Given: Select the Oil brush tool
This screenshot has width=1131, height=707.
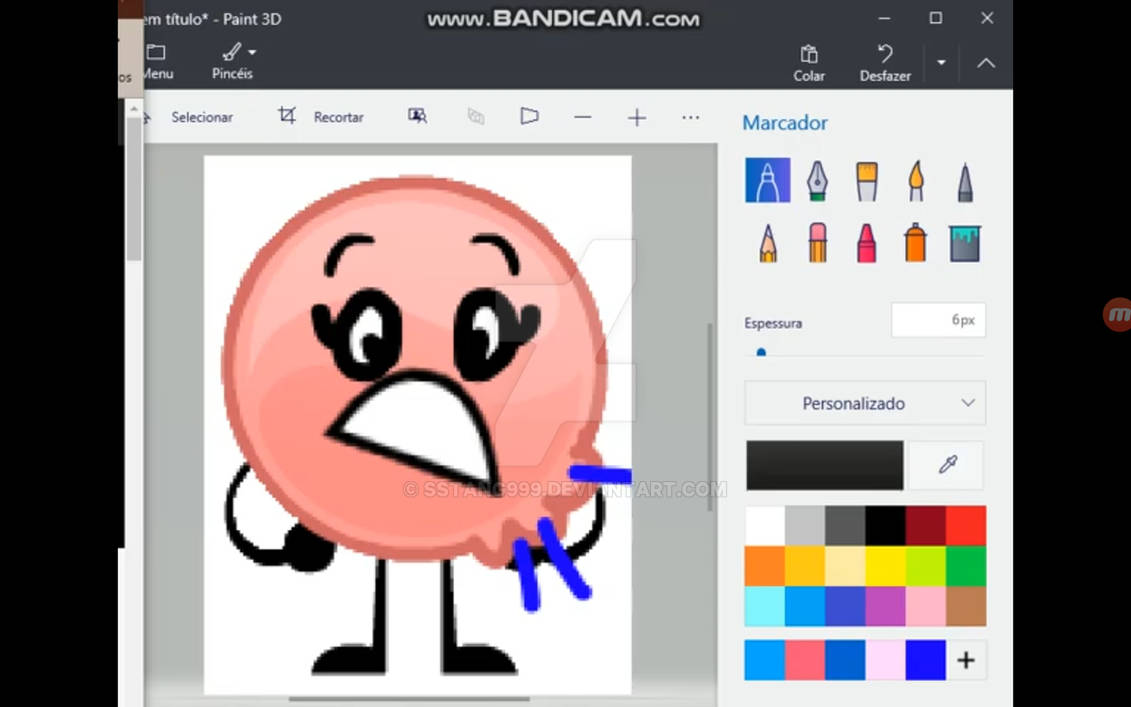Looking at the screenshot, I should [866, 180].
